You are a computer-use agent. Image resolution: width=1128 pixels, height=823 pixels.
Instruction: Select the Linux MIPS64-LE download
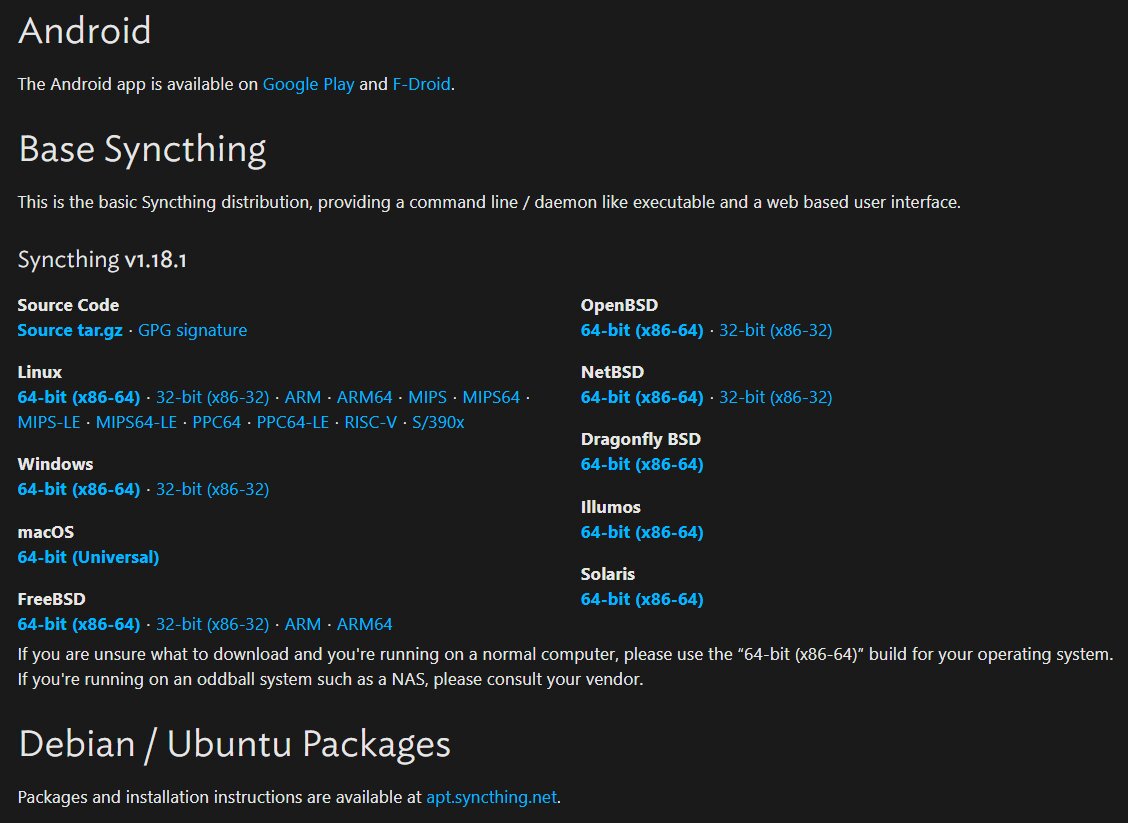click(x=136, y=422)
